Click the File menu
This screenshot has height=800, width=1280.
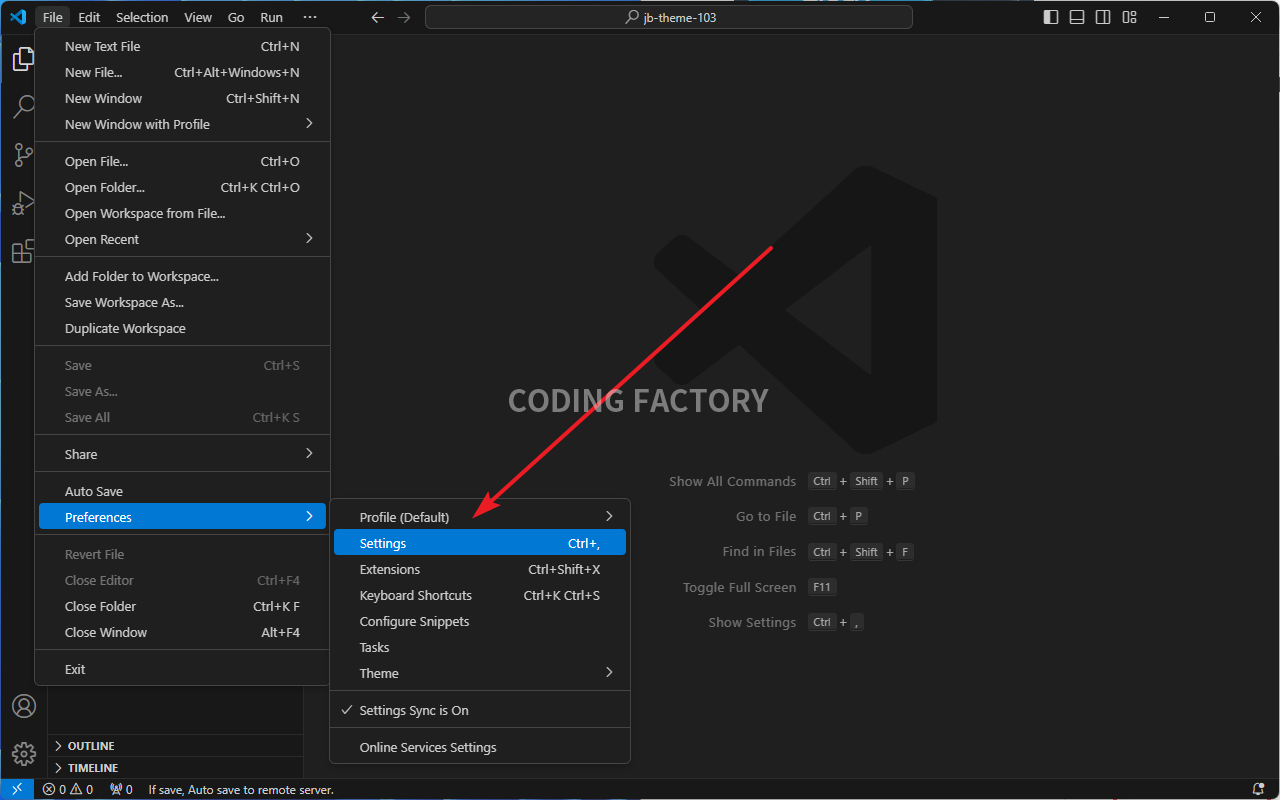pyautogui.click(x=53, y=17)
